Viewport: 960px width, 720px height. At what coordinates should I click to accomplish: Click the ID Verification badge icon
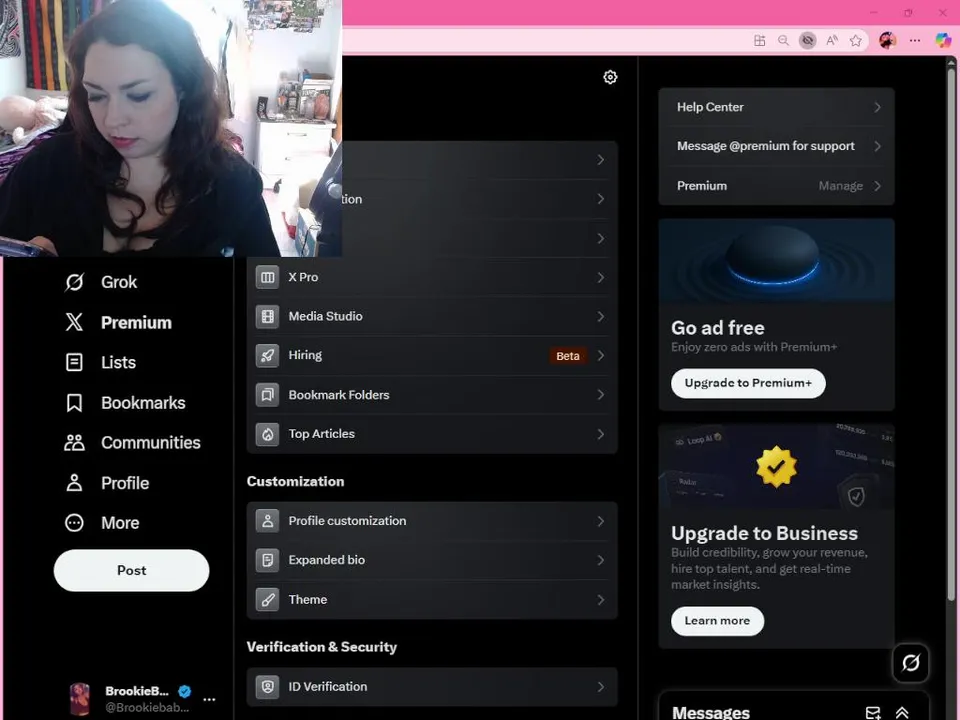pyautogui.click(x=268, y=687)
